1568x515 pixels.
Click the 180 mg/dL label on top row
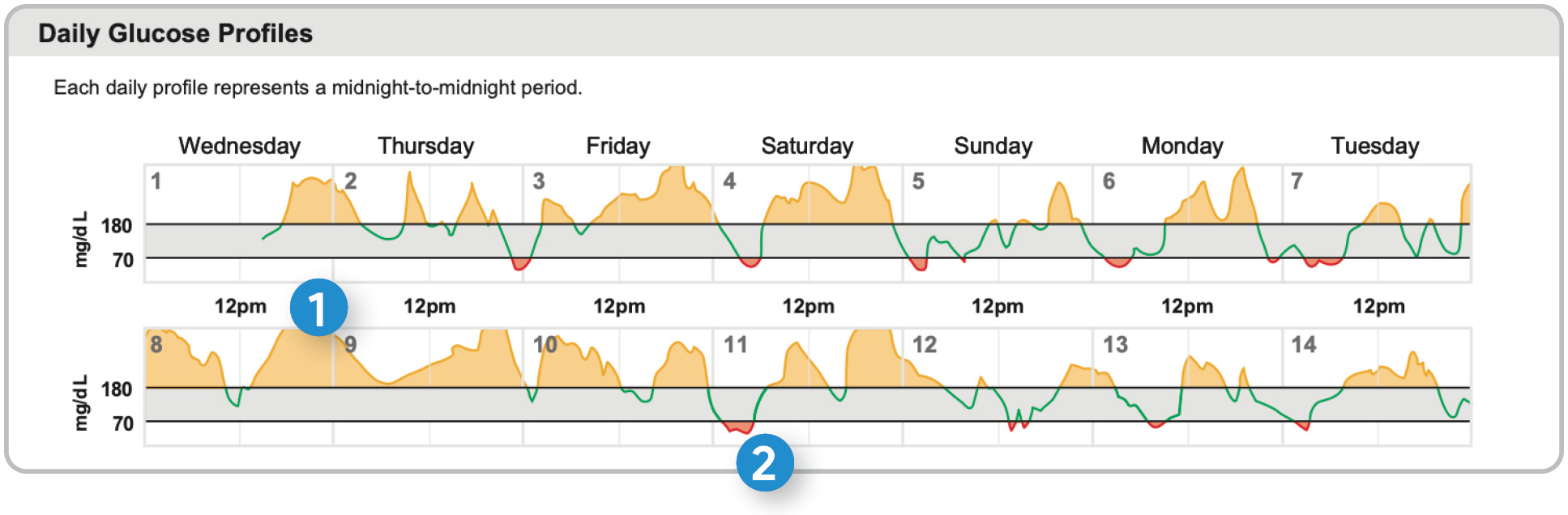[x=117, y=225]
